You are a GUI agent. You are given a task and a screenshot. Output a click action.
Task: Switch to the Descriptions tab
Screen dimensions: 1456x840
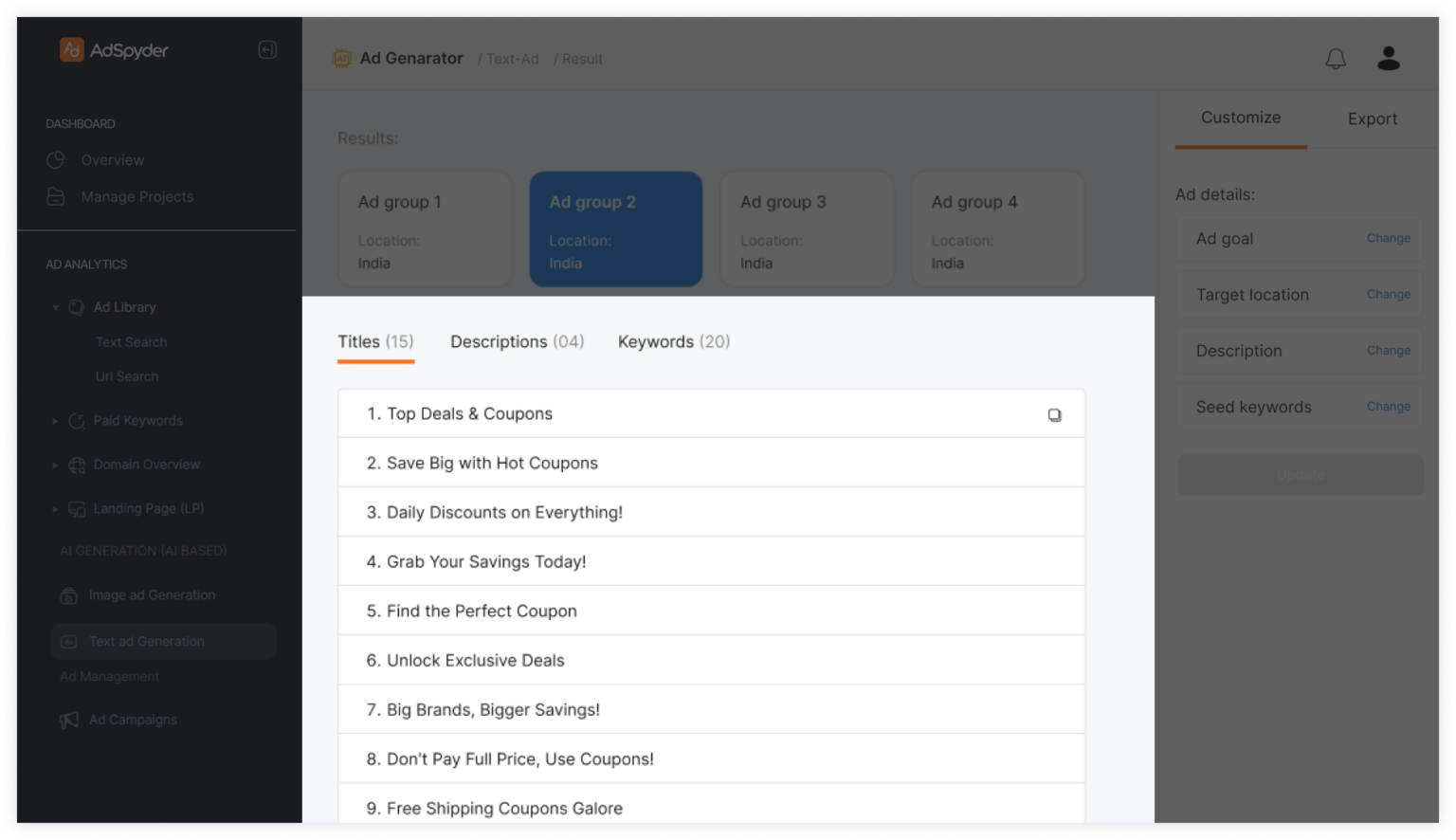click(517, 342)
